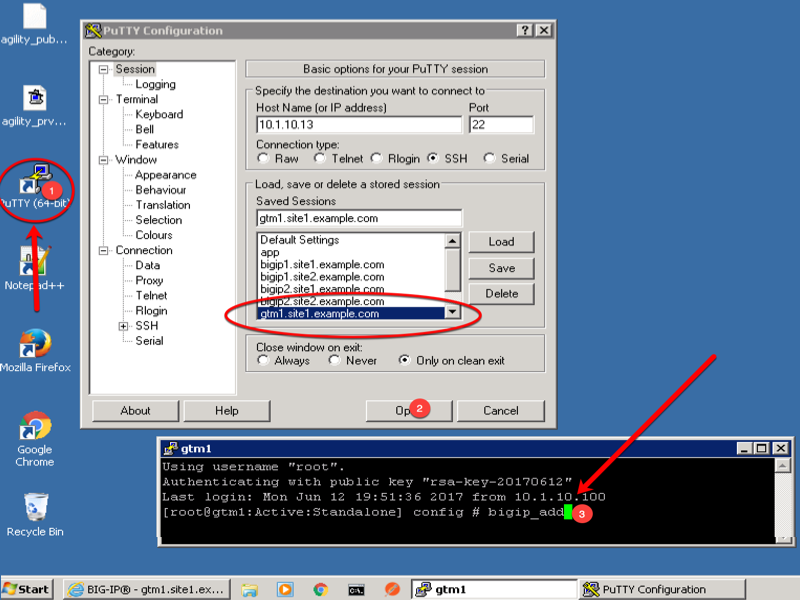This screenshot has height=600, width=800.
Task: Click the gtm1 terminal scrollbar up arrow
Action: pos(782,465)
